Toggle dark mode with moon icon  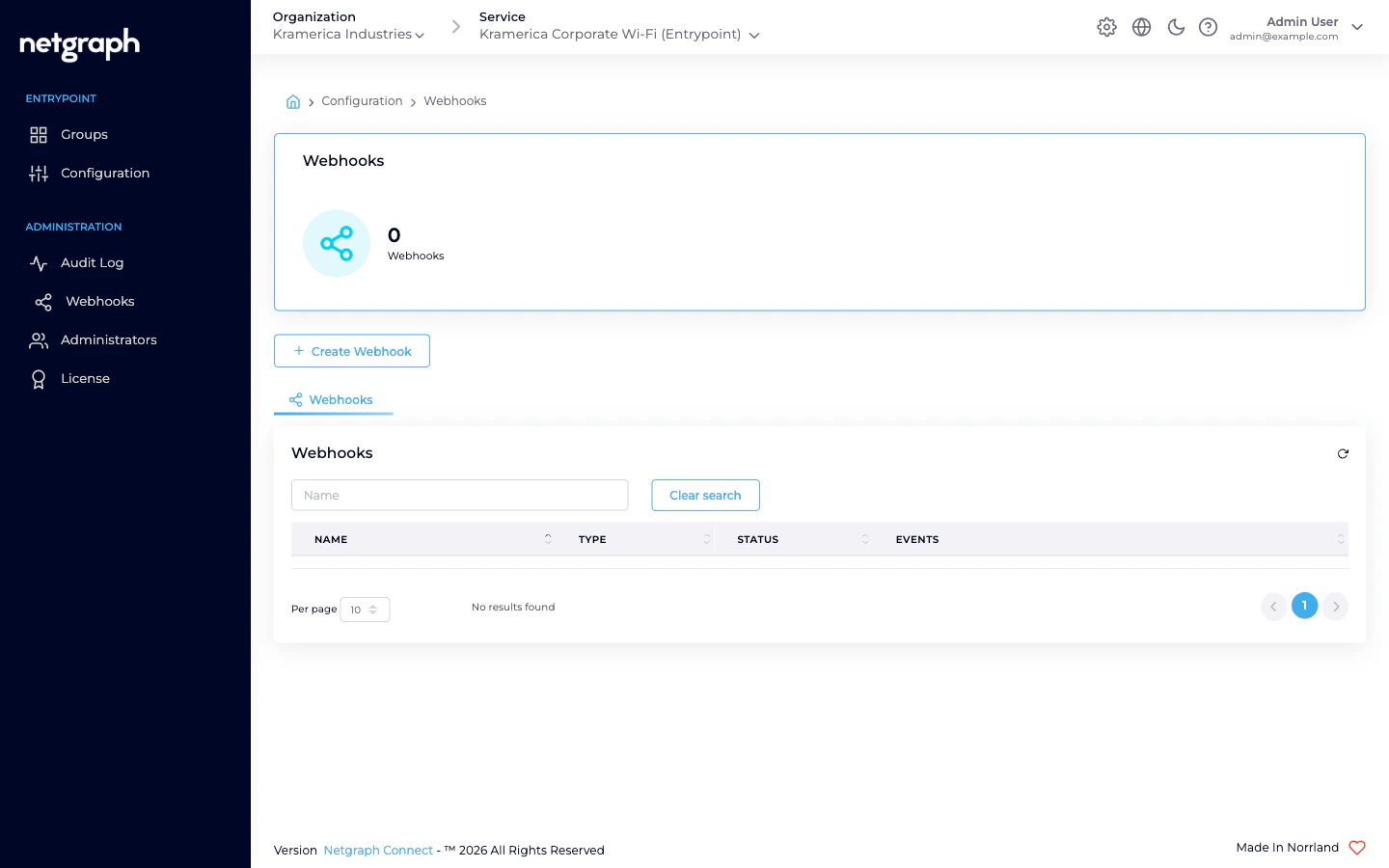(1176, 27)
